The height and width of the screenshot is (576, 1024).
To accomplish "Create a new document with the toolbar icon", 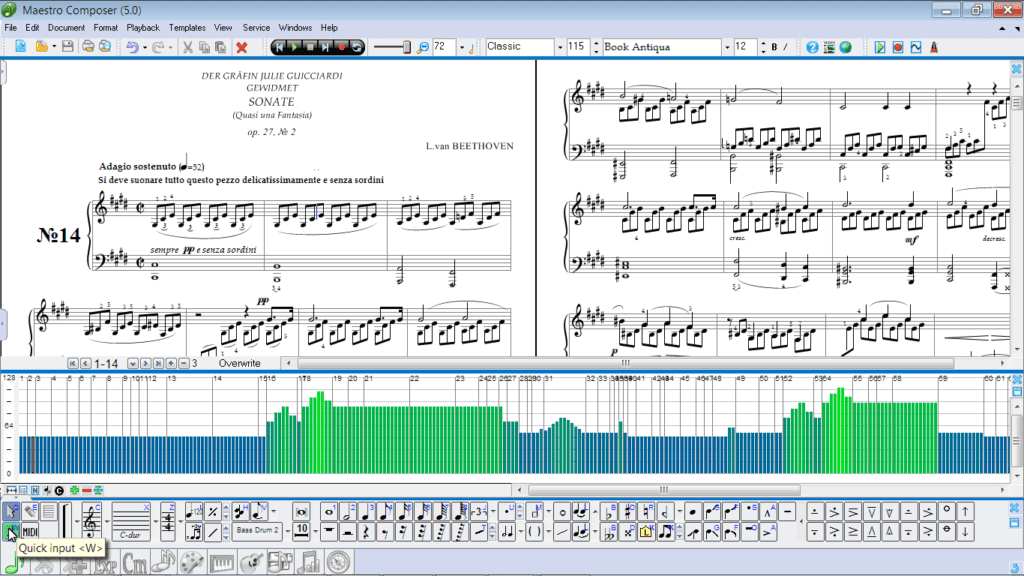I will pyautogui.click(x=20, y=47).
